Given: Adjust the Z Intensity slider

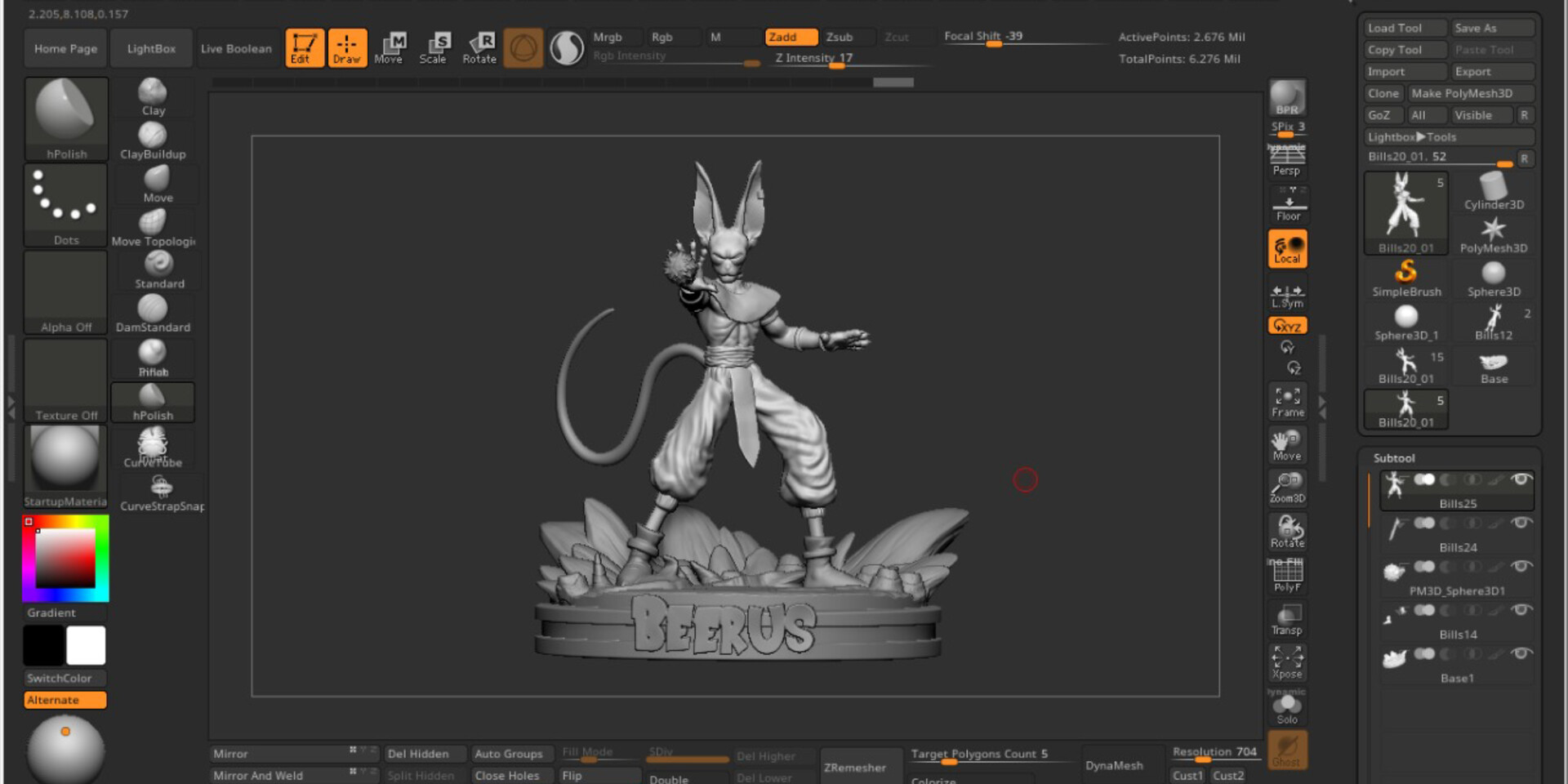Looking at the screenshot, I should 836,67.
